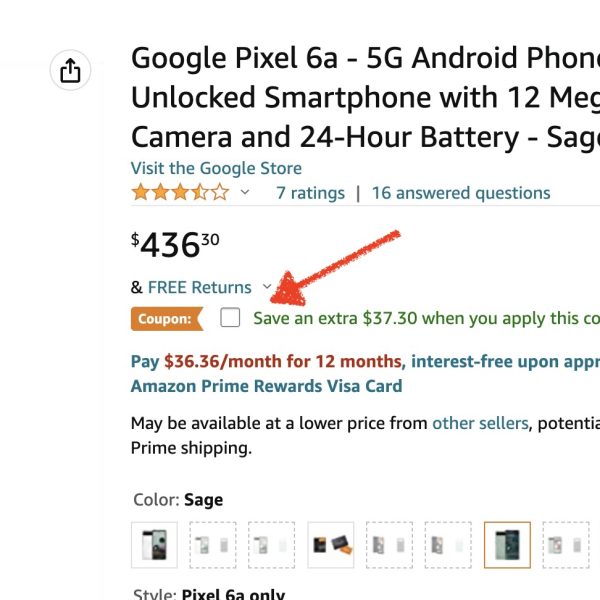Screen dimensions: 600x600
Task: Expand the FREE Returns chevron
Action: pyautogui.click(x=266, y=287)
